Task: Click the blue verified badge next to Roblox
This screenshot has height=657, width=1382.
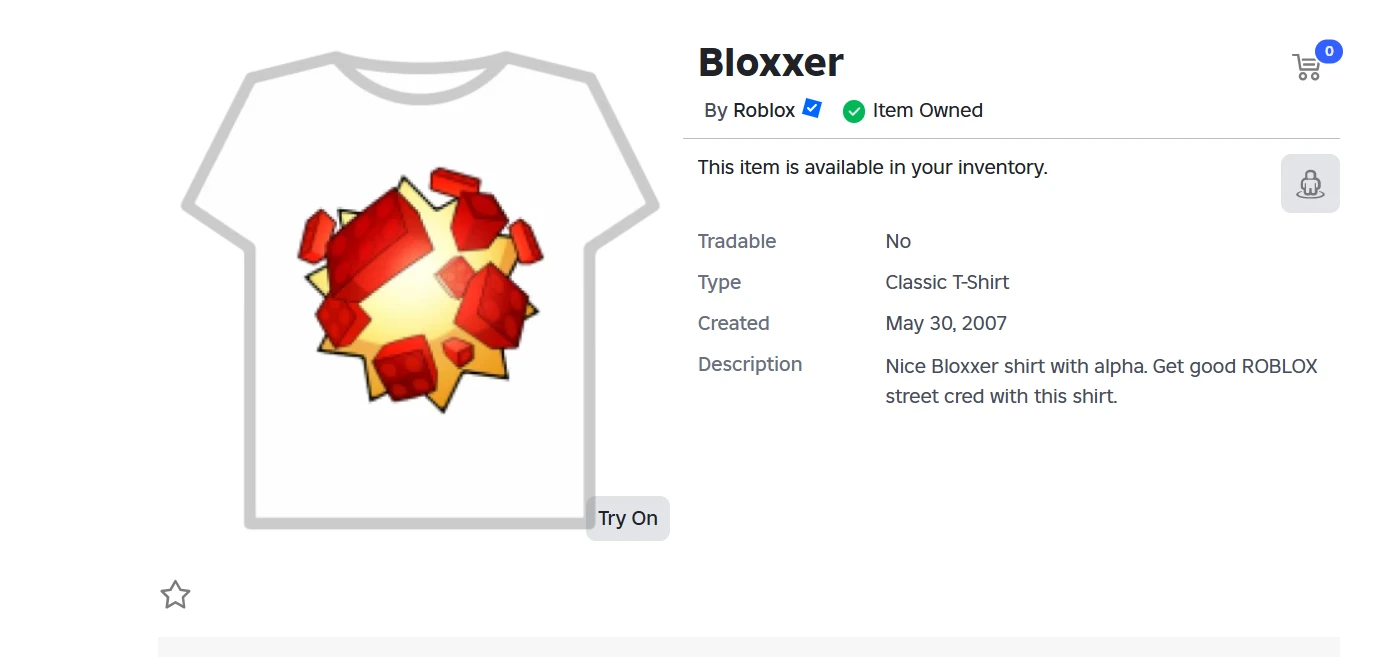Action: tap(812, 109)
